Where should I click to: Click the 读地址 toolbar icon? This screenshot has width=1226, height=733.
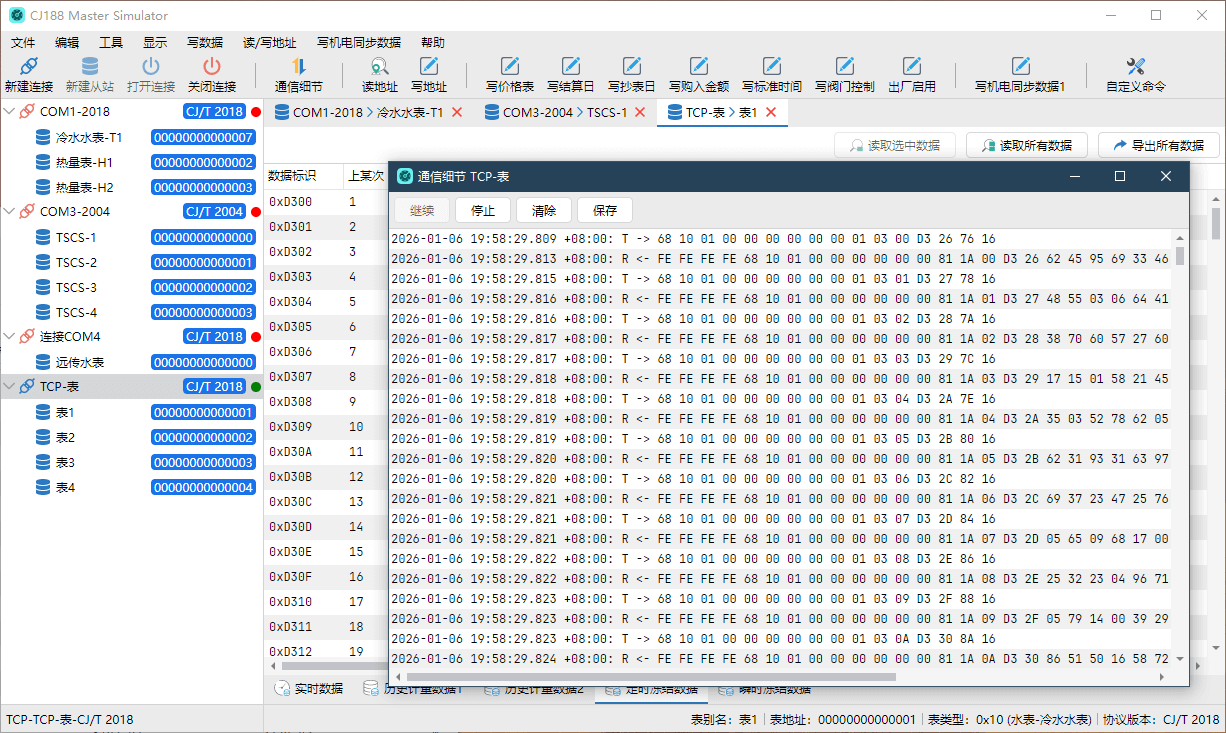(379, 67)
